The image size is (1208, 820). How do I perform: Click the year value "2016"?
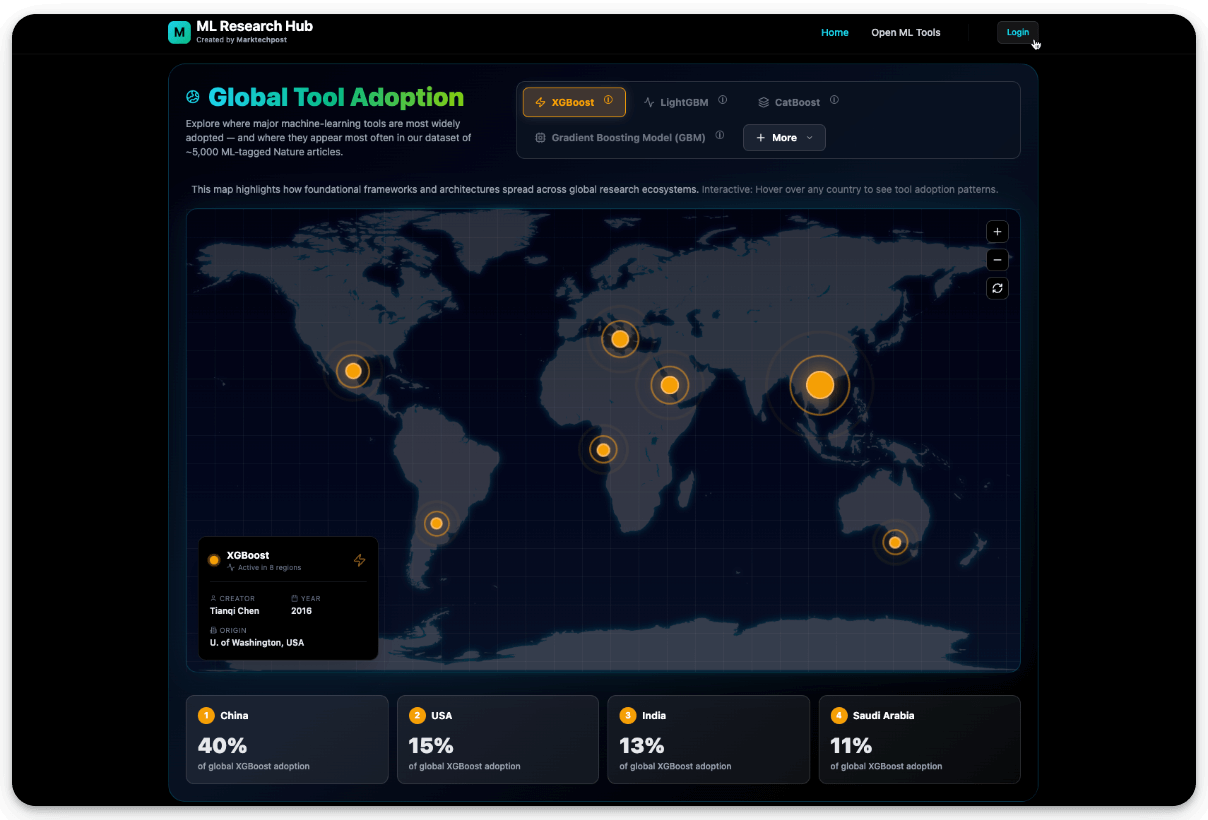301,611
